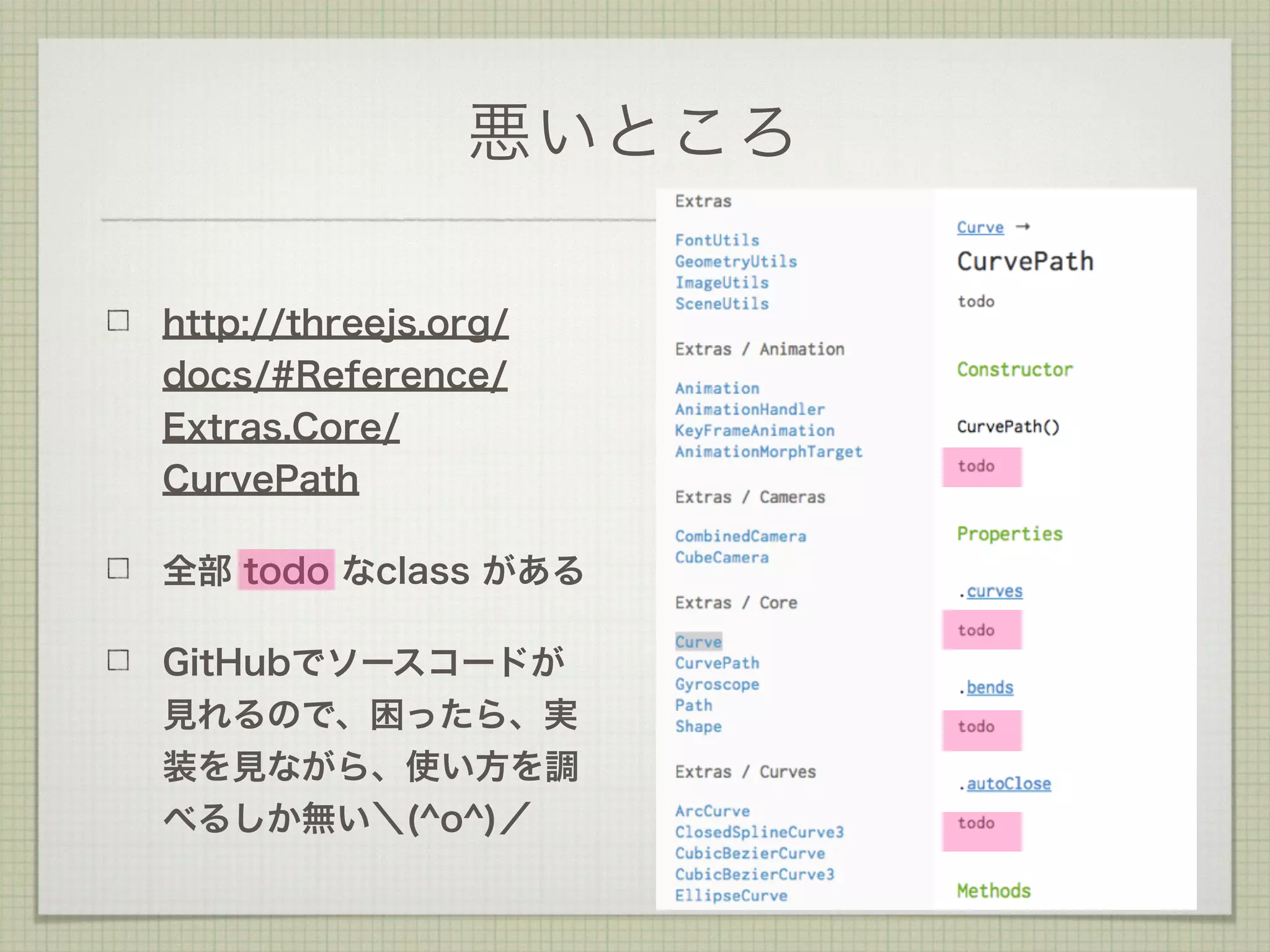
Task: Open CombinedCamera documentation
Action: pyautogui.click(x=740, y=537)
